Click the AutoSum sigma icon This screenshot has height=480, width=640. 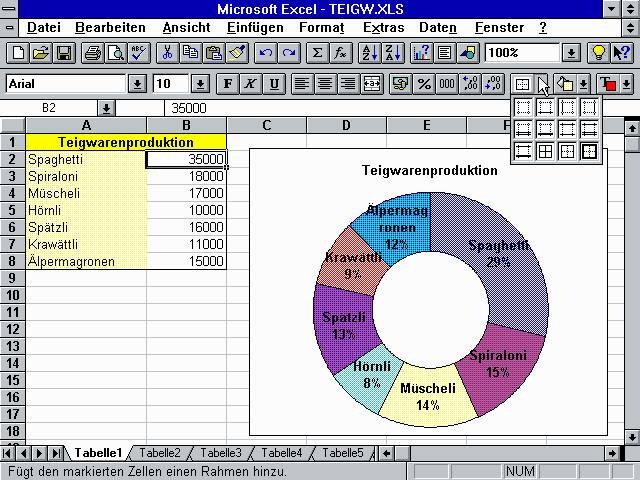[x=318, y=53]
